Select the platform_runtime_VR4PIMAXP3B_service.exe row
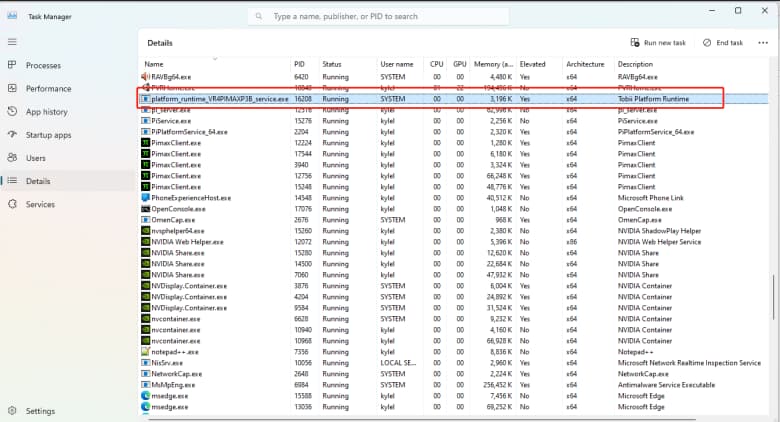 pos(454,99)
